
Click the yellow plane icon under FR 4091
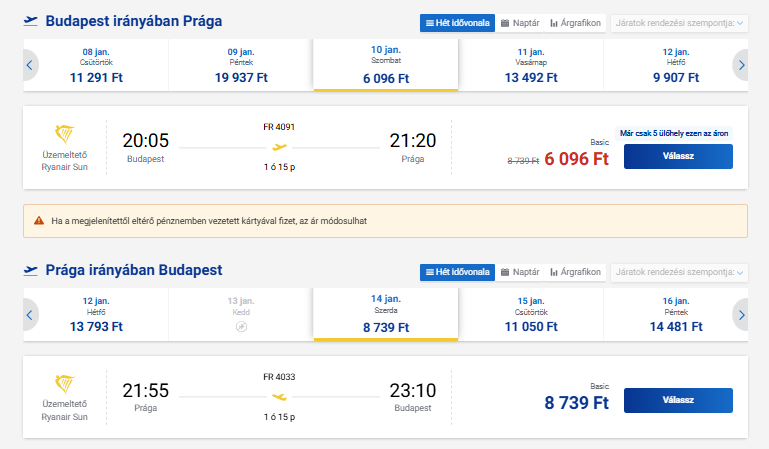279,147
